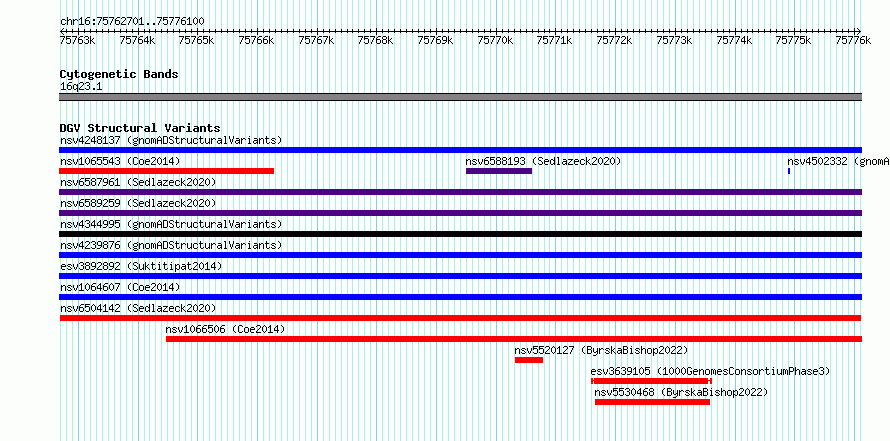Click the purple nsv6588193 variant bar

499,171
